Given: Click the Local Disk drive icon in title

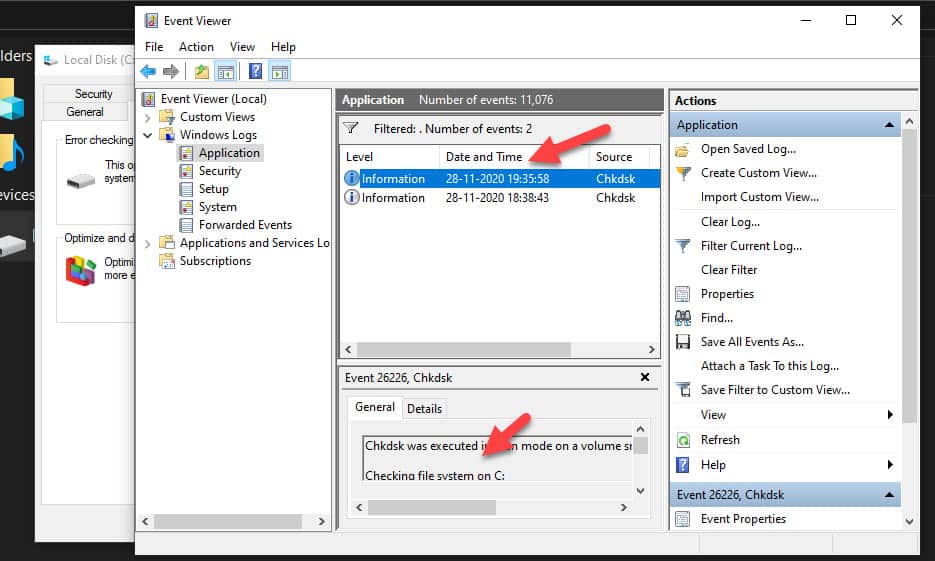Looking at the screenshot, I should point(51,60).
